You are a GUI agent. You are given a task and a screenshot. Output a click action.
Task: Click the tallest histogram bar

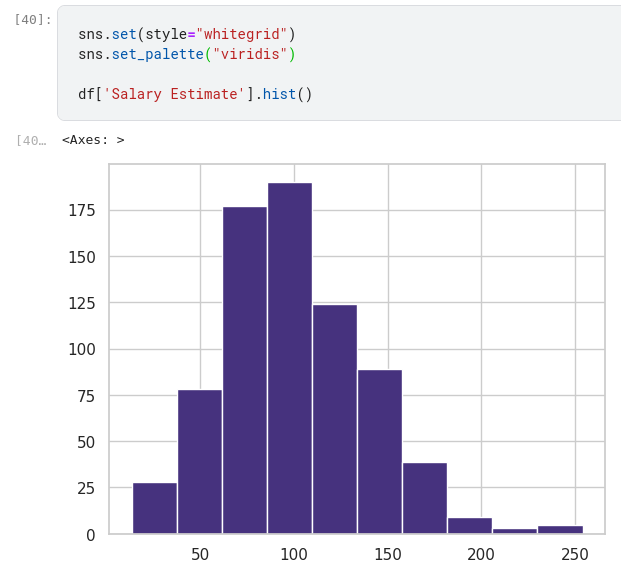pyautogui.click(x=289, y=358)
